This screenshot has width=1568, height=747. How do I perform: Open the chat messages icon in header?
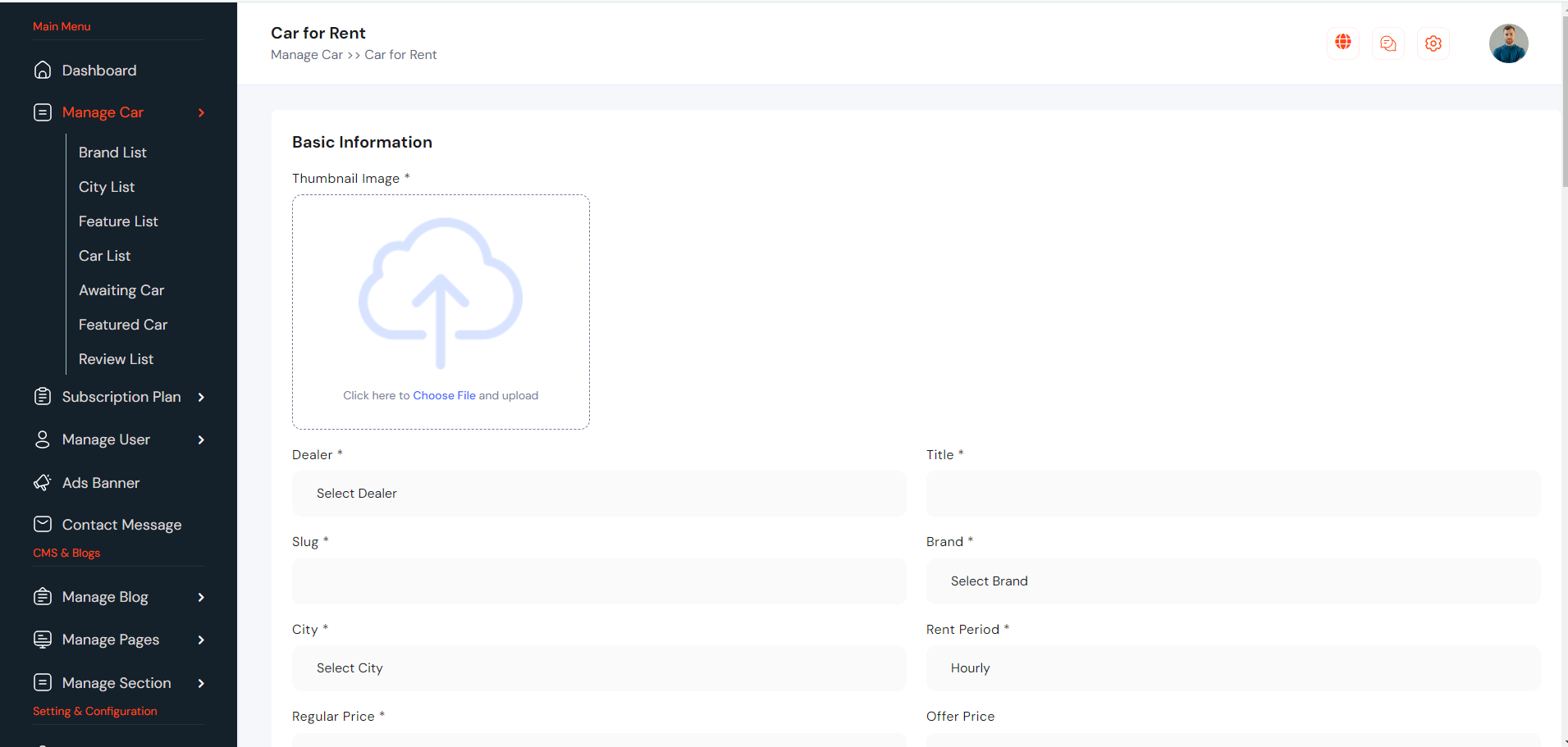point(1387,43)
